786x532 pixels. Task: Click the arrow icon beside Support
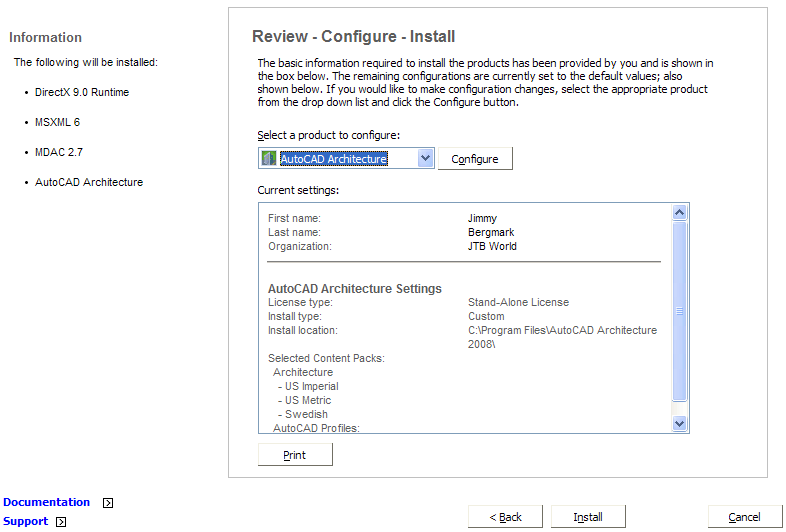[61, 522]
